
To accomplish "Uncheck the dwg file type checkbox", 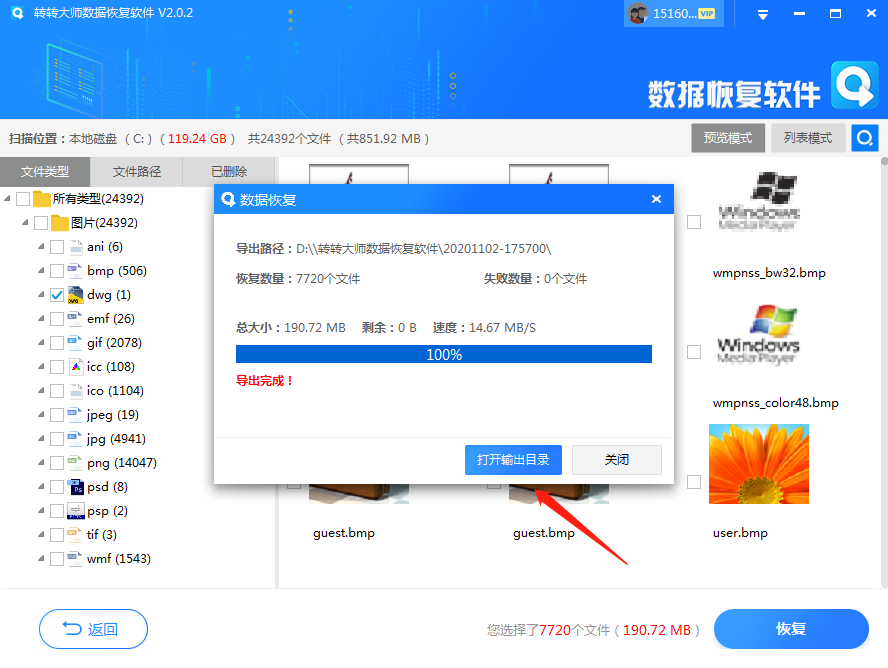I will coord(57,294).
